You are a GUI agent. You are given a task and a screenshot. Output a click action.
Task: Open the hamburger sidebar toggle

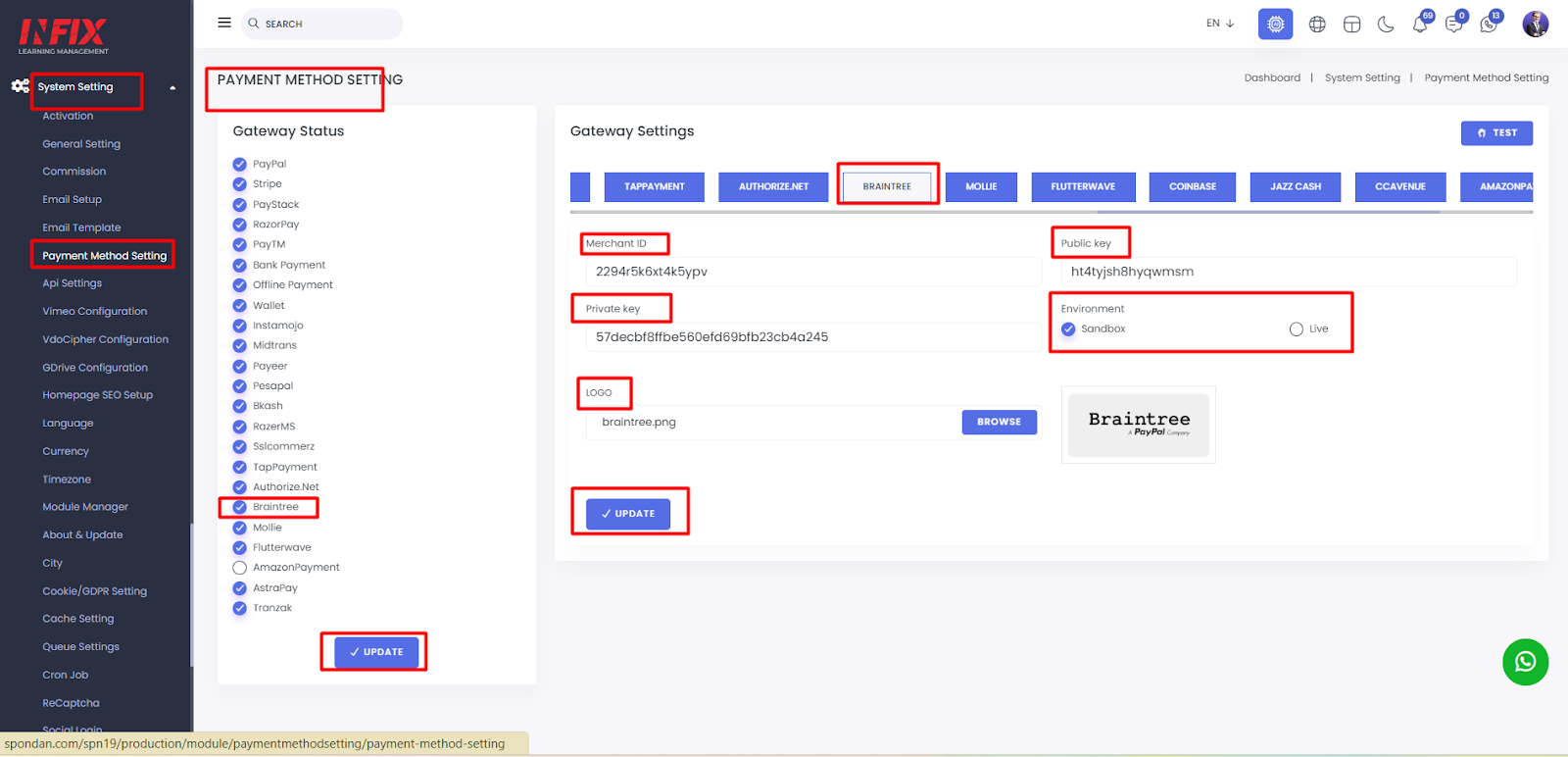pos(224,23)
